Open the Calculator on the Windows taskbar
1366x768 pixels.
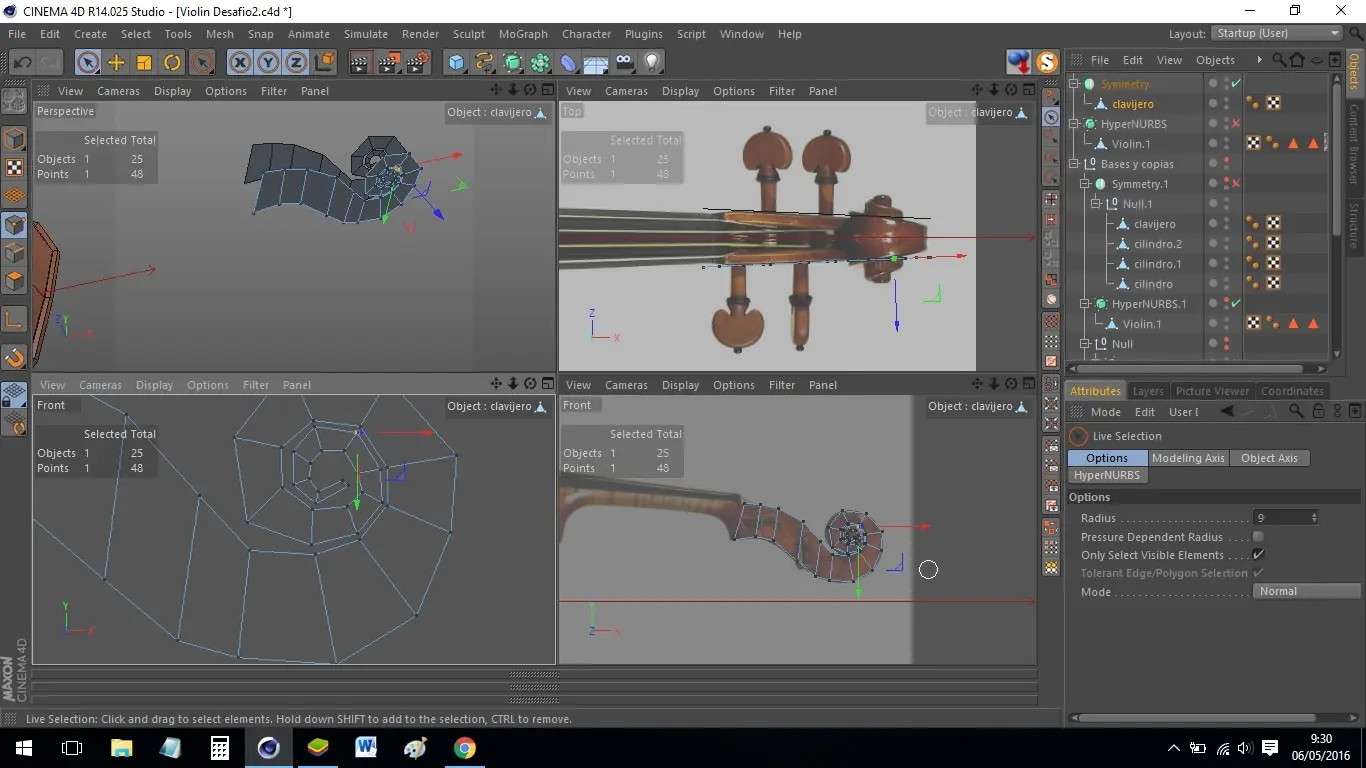tap(219, 748)
